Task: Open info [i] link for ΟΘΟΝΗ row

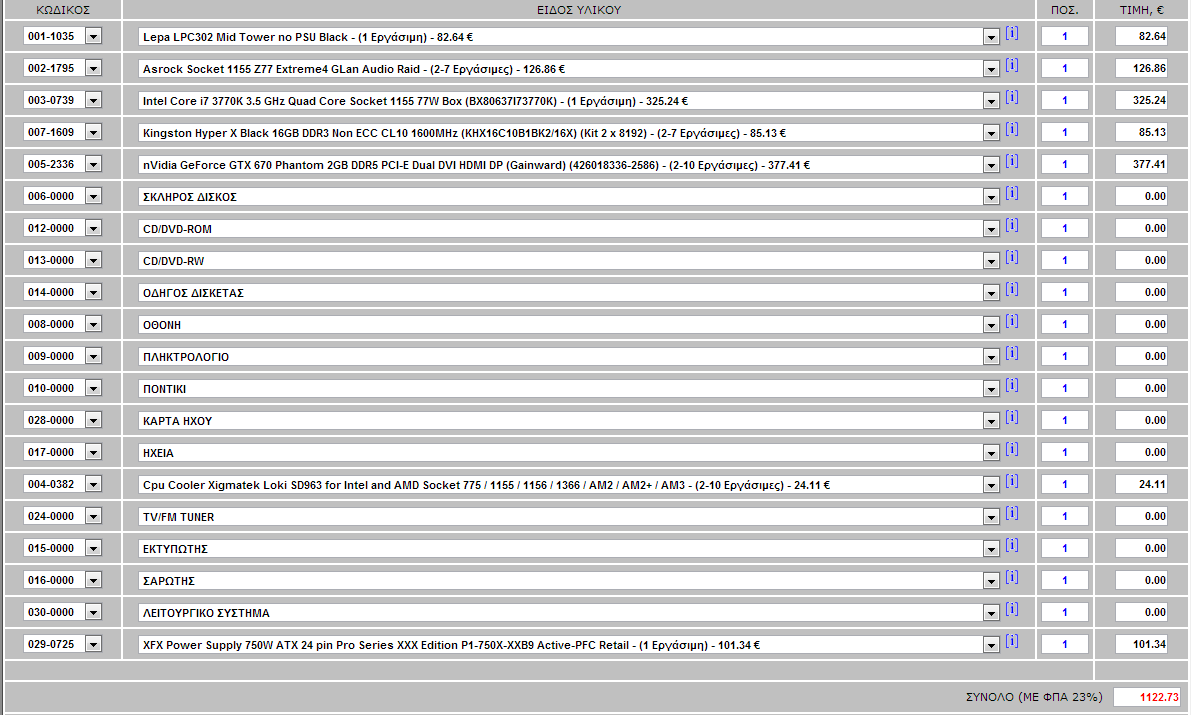Action: click(x=1012, y=321)
